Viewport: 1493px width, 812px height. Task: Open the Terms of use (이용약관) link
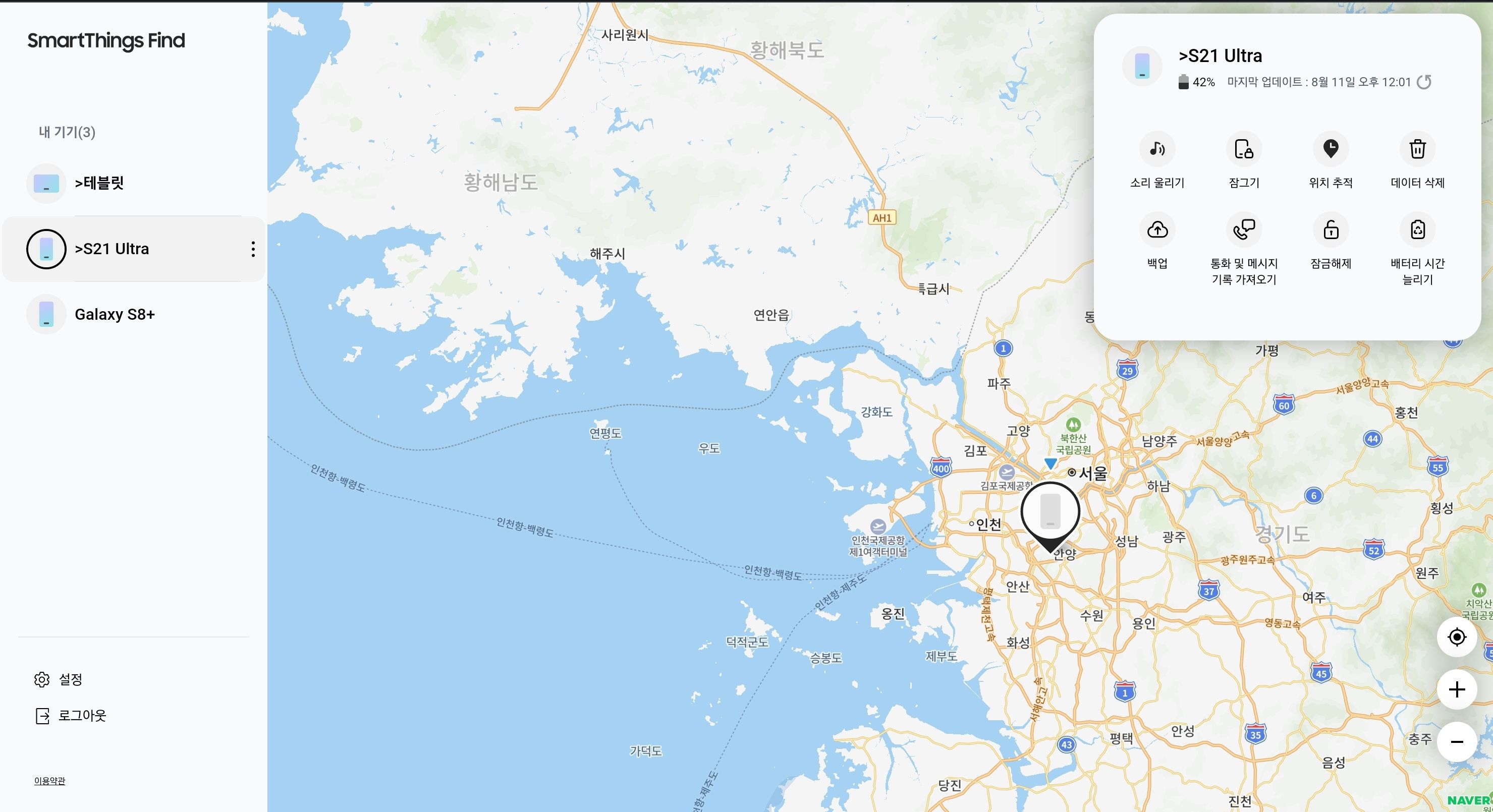[x=50, y=781]
